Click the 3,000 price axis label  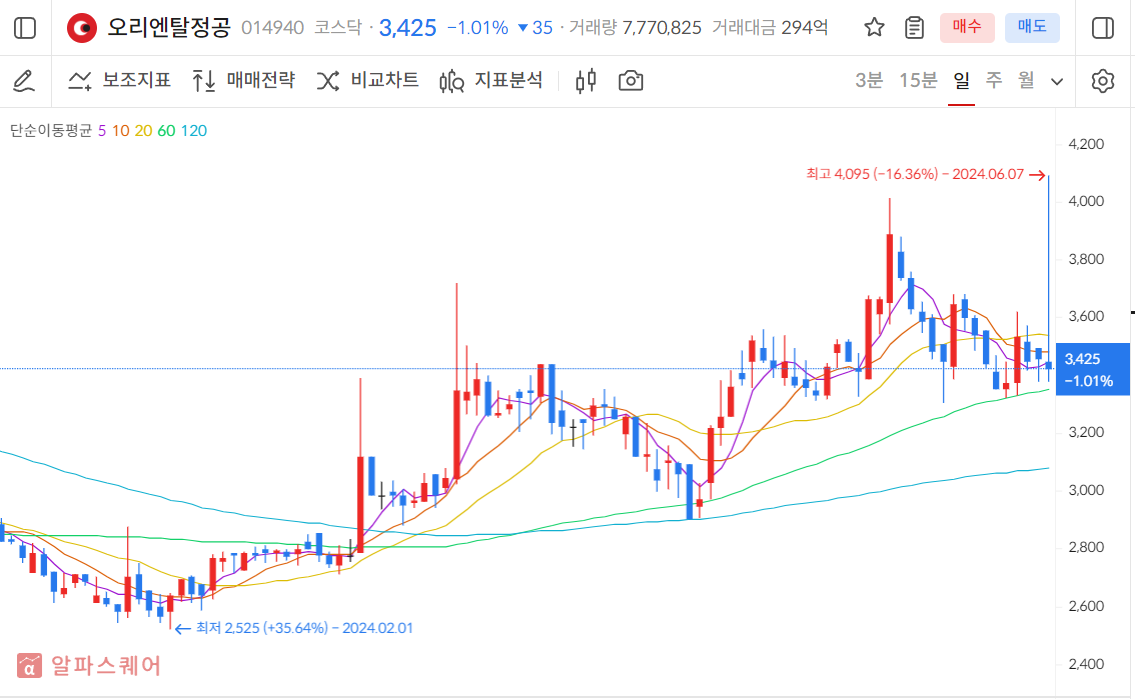1086,490
